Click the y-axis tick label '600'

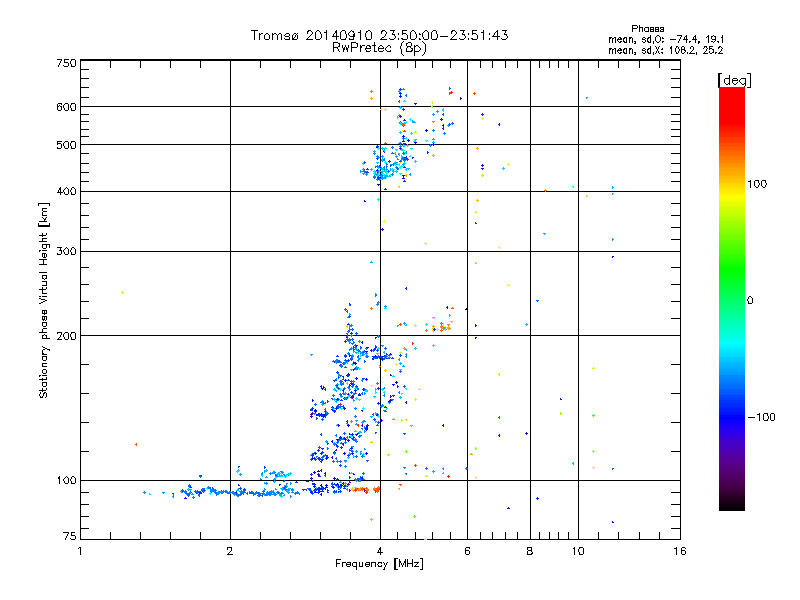66,107
